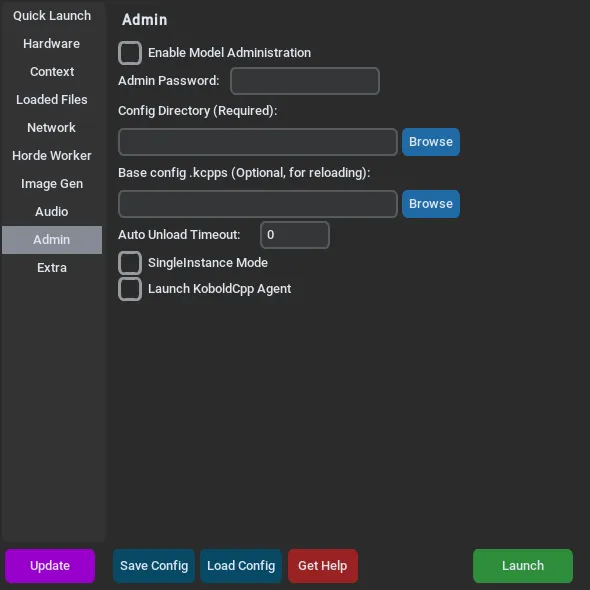Go to Loaded Files tab
The height and width of the screenshot is (590, 590).
52,100
